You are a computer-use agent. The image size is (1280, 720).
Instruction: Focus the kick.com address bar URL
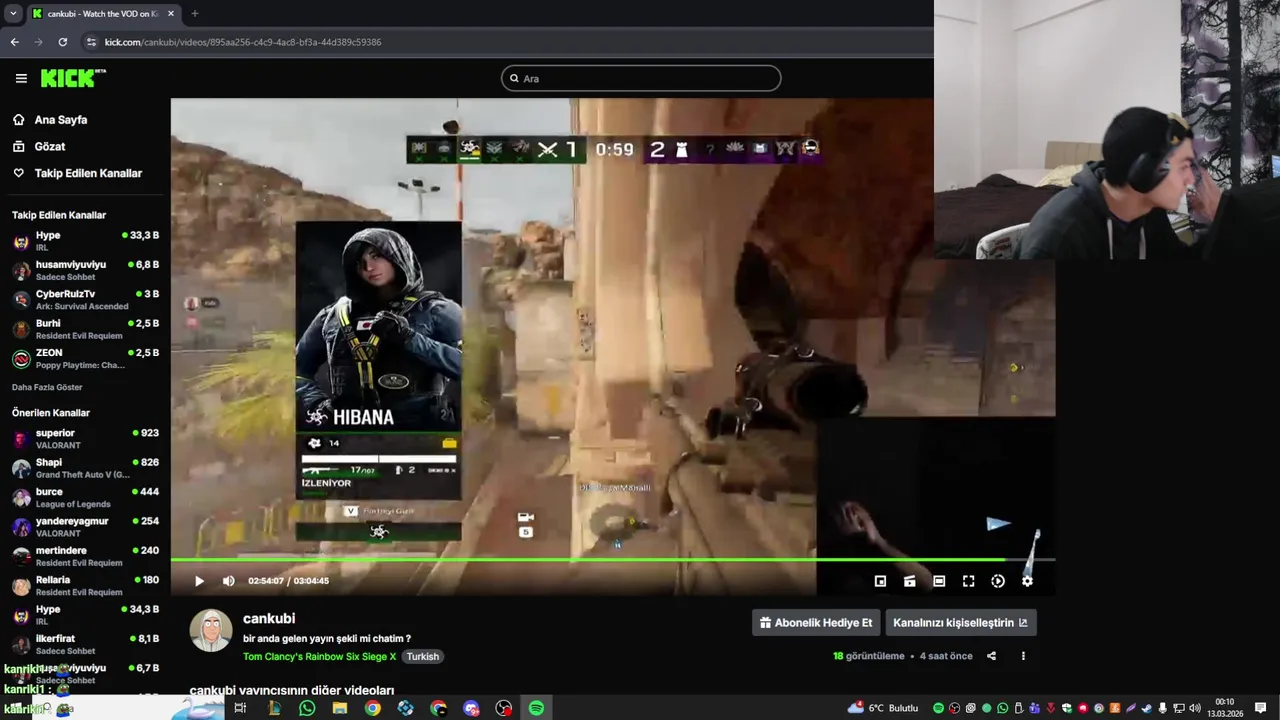click(243, 42)
